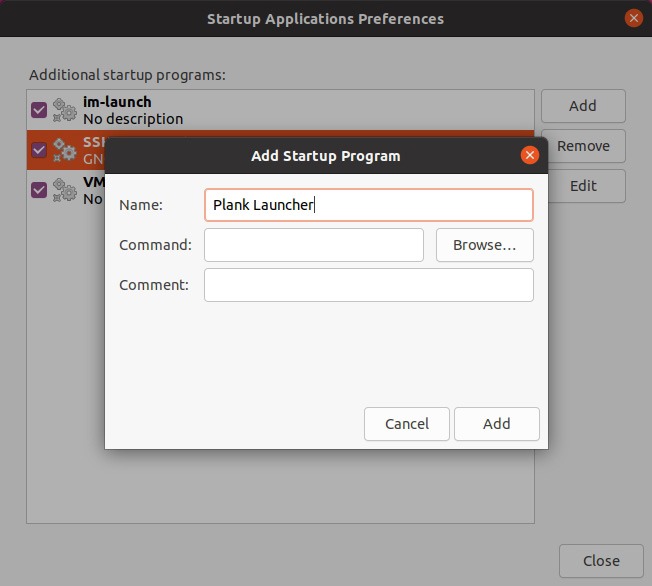Open the Browse… file chooser
The image size is (652, 586).
pos(484,245)
